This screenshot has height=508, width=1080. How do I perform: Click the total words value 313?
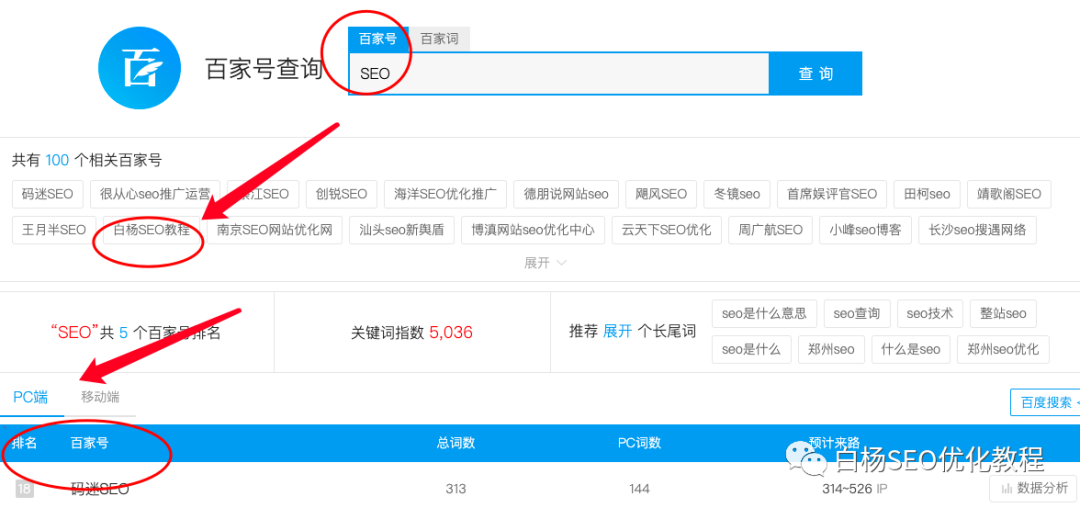(456, 489)
